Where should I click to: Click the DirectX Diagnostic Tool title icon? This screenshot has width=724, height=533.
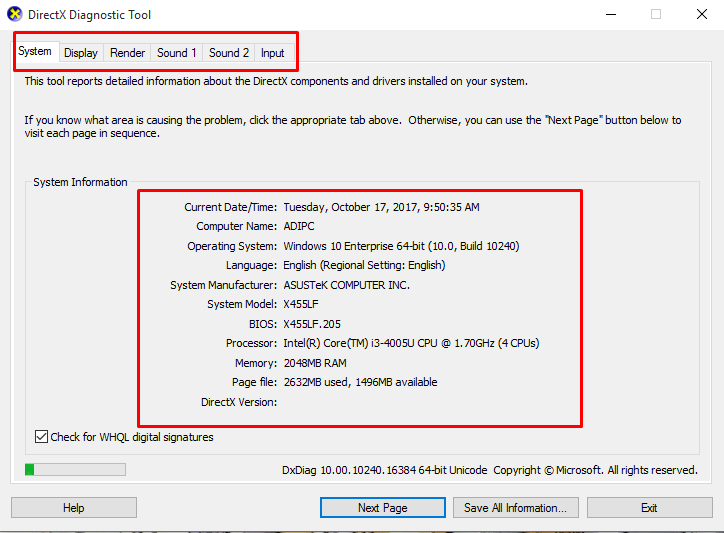click(14, 14)
